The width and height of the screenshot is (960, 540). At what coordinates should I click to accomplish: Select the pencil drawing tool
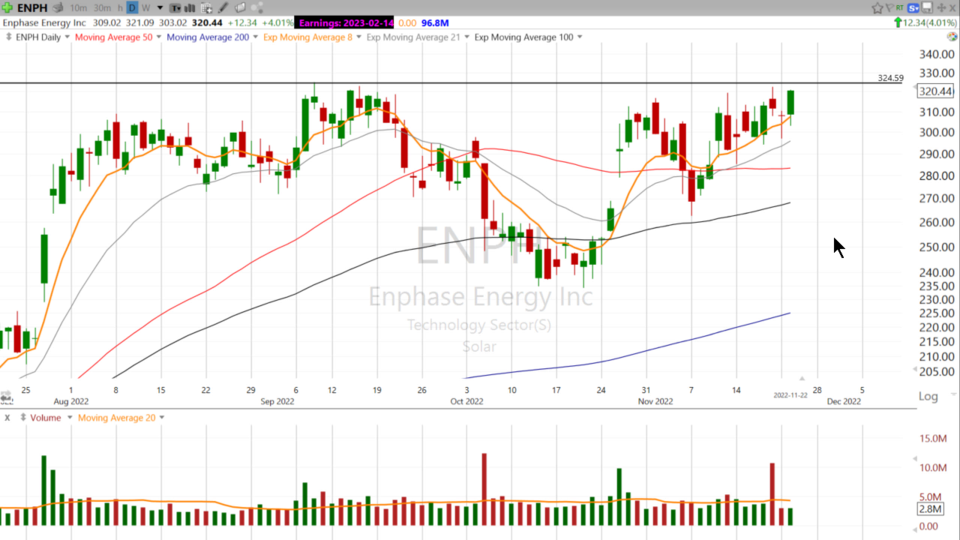[223, 7]
